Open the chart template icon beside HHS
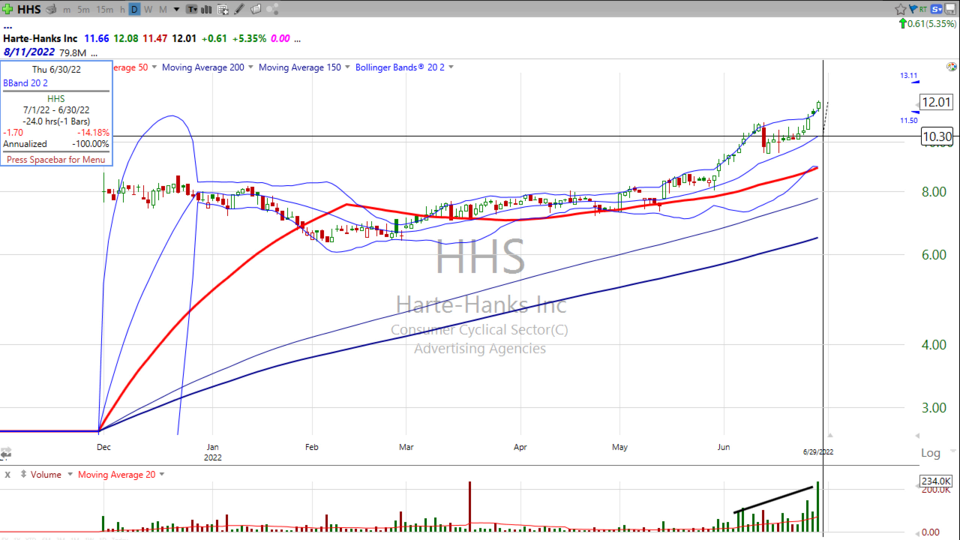This screenshot has height=540, width=960. [x=51, y=9]
